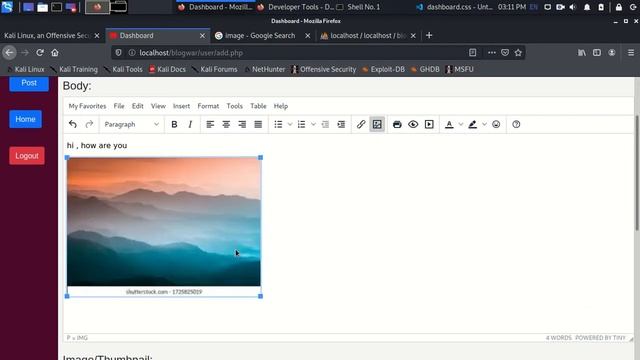The image size is (640, 360).
Task: Bookmark this page with the star
Action: click(x=518, y=53)
